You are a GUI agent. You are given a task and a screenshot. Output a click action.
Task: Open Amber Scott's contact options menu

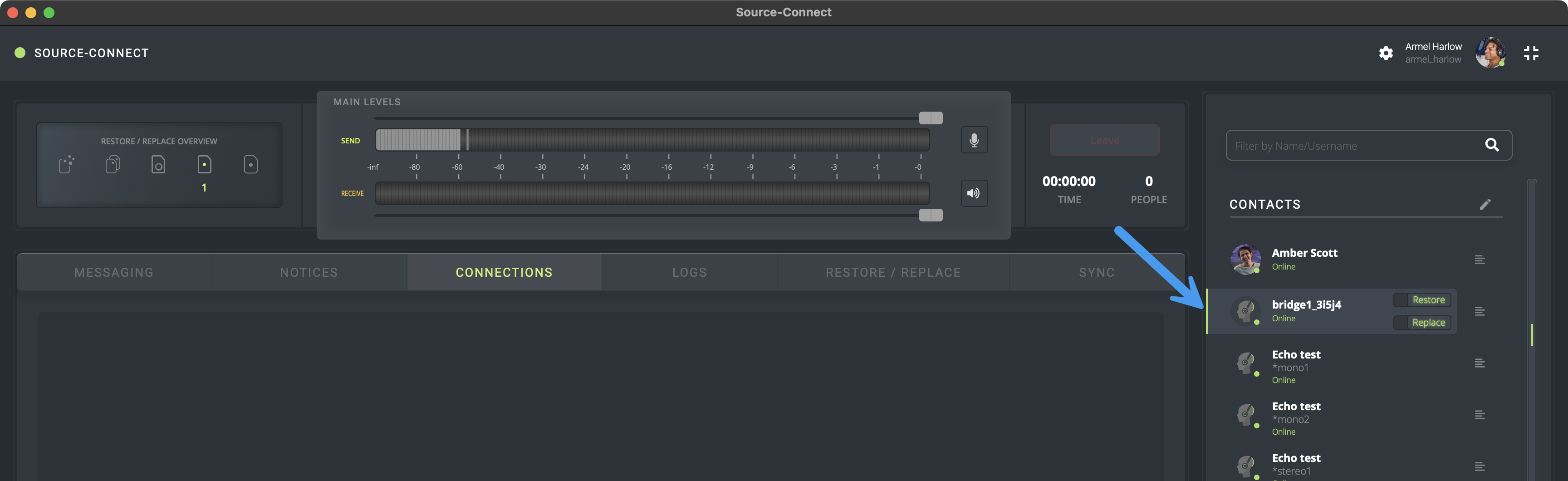coord(1480,260)
